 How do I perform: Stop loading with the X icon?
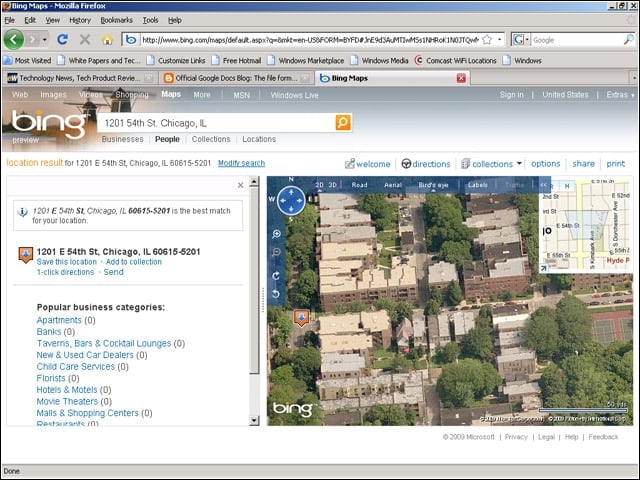[85, 40]
